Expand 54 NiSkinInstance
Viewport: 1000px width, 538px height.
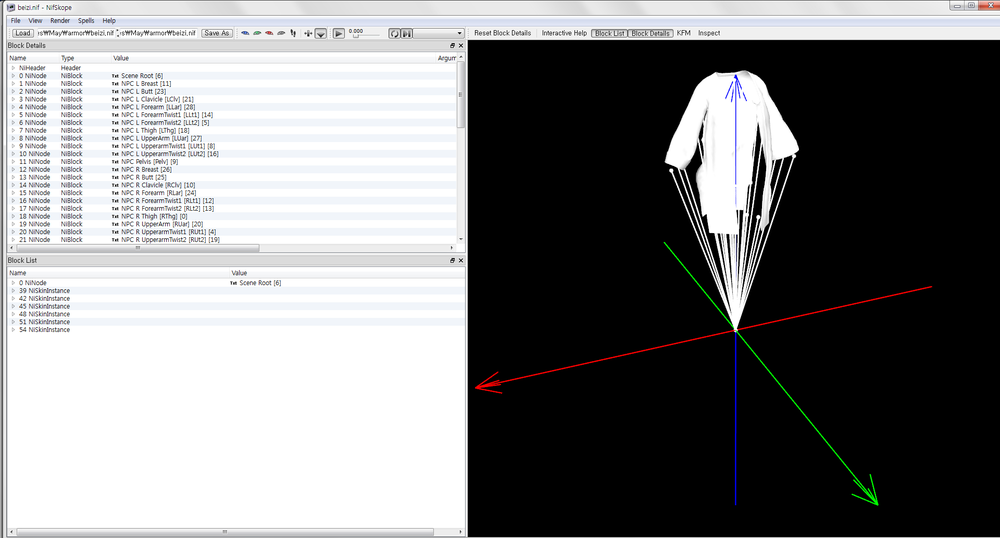[x=13, y=330]
